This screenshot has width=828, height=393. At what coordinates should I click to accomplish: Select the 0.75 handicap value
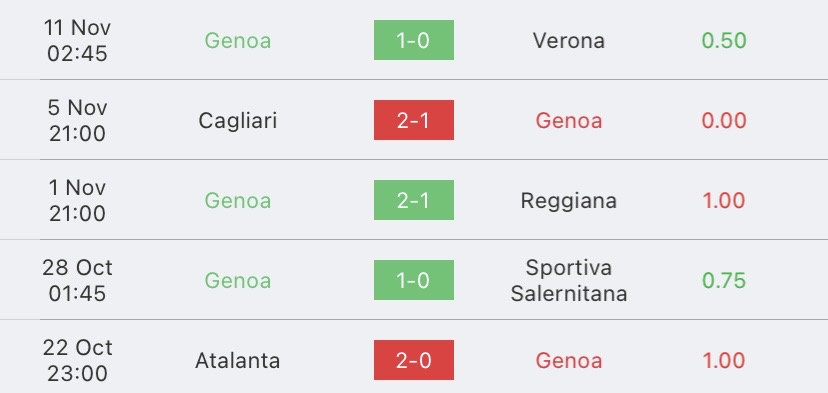click(724, 280)
